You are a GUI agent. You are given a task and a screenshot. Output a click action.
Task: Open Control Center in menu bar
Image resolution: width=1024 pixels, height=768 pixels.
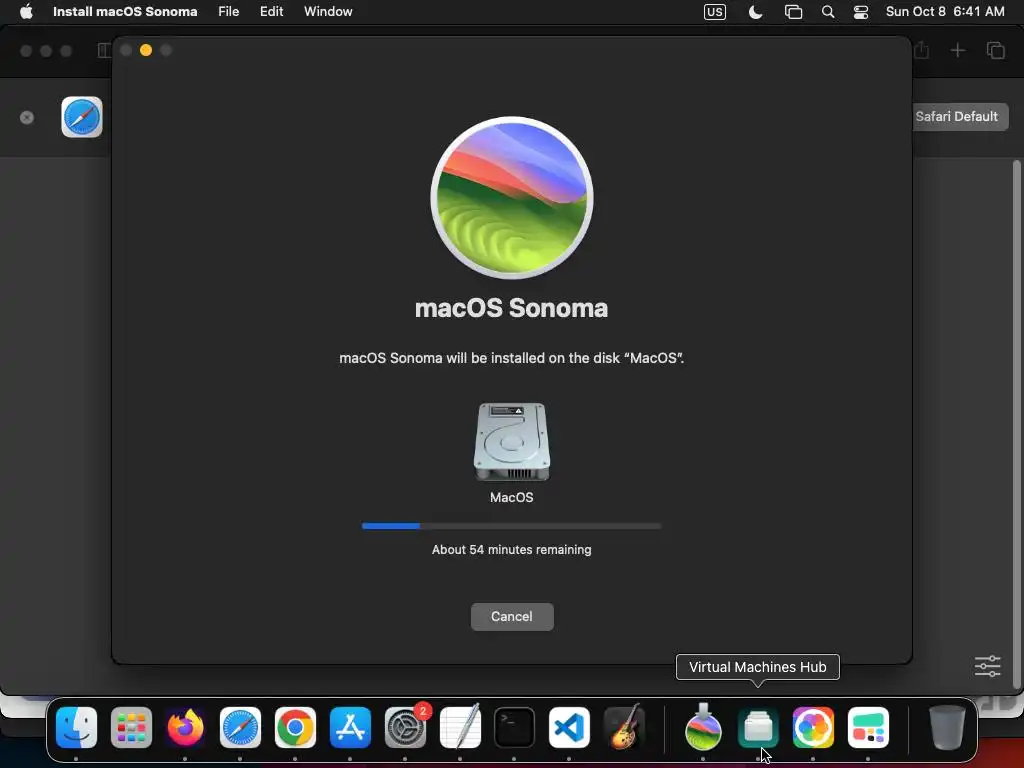(x=861, y=12)
